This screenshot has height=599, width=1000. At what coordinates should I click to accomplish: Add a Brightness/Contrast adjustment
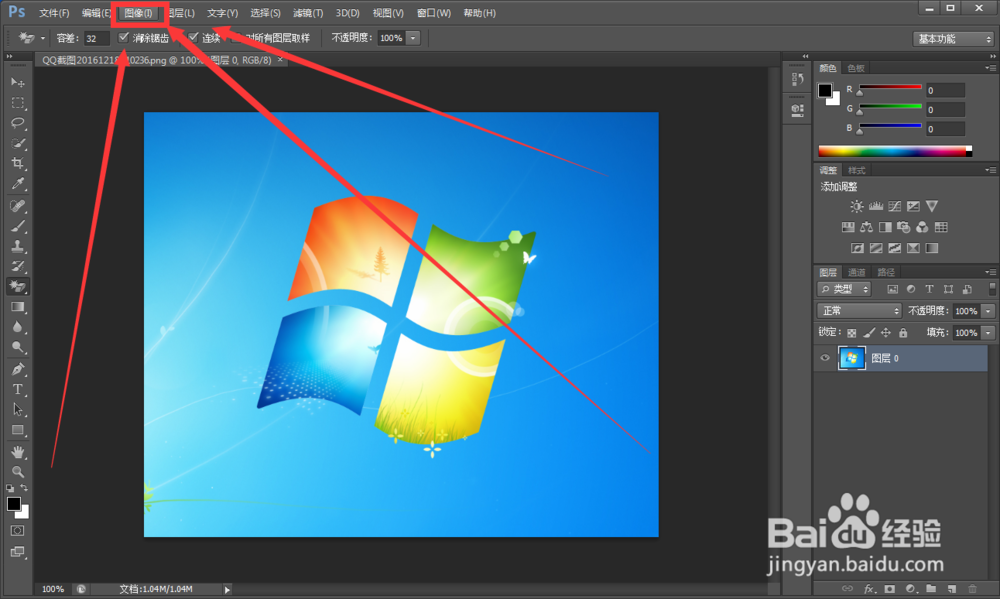(857, 206)
